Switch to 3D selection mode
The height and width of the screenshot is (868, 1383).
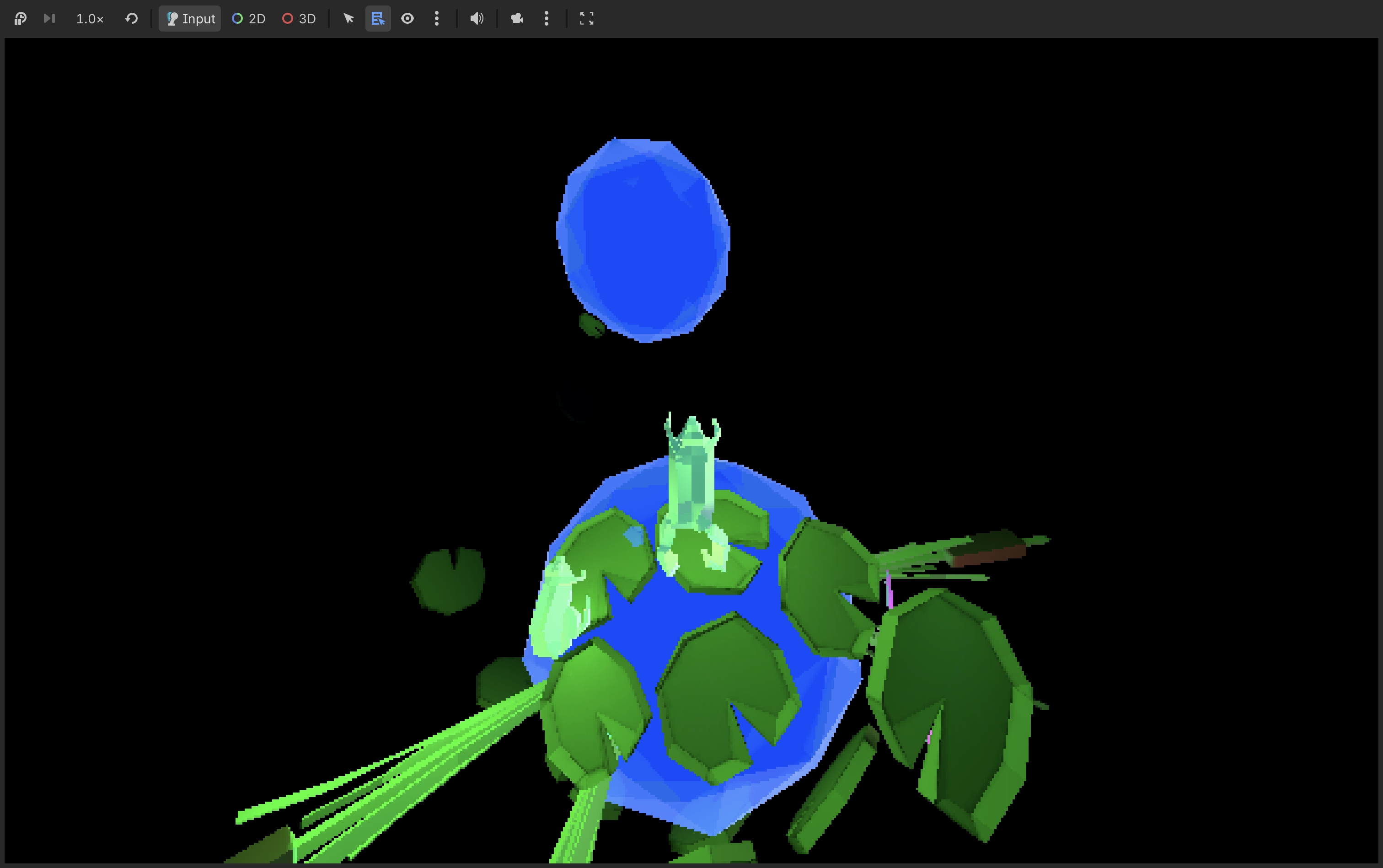click(x=299, y=18)
